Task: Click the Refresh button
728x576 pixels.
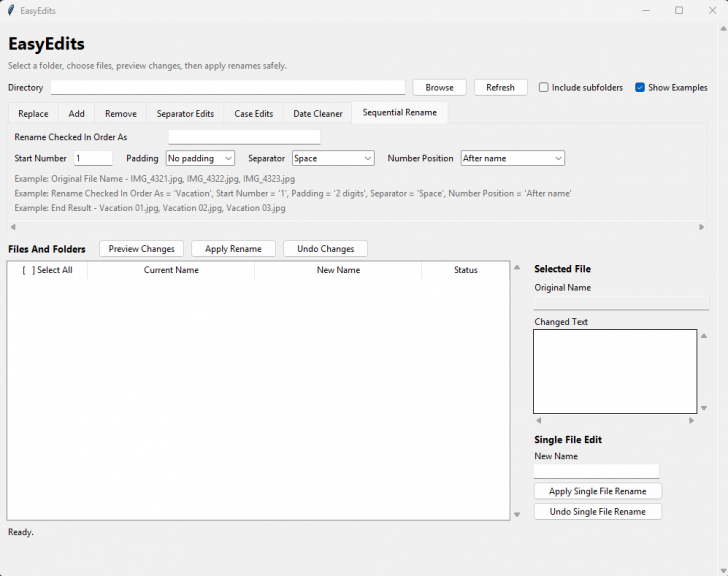Action: point(500,88)
